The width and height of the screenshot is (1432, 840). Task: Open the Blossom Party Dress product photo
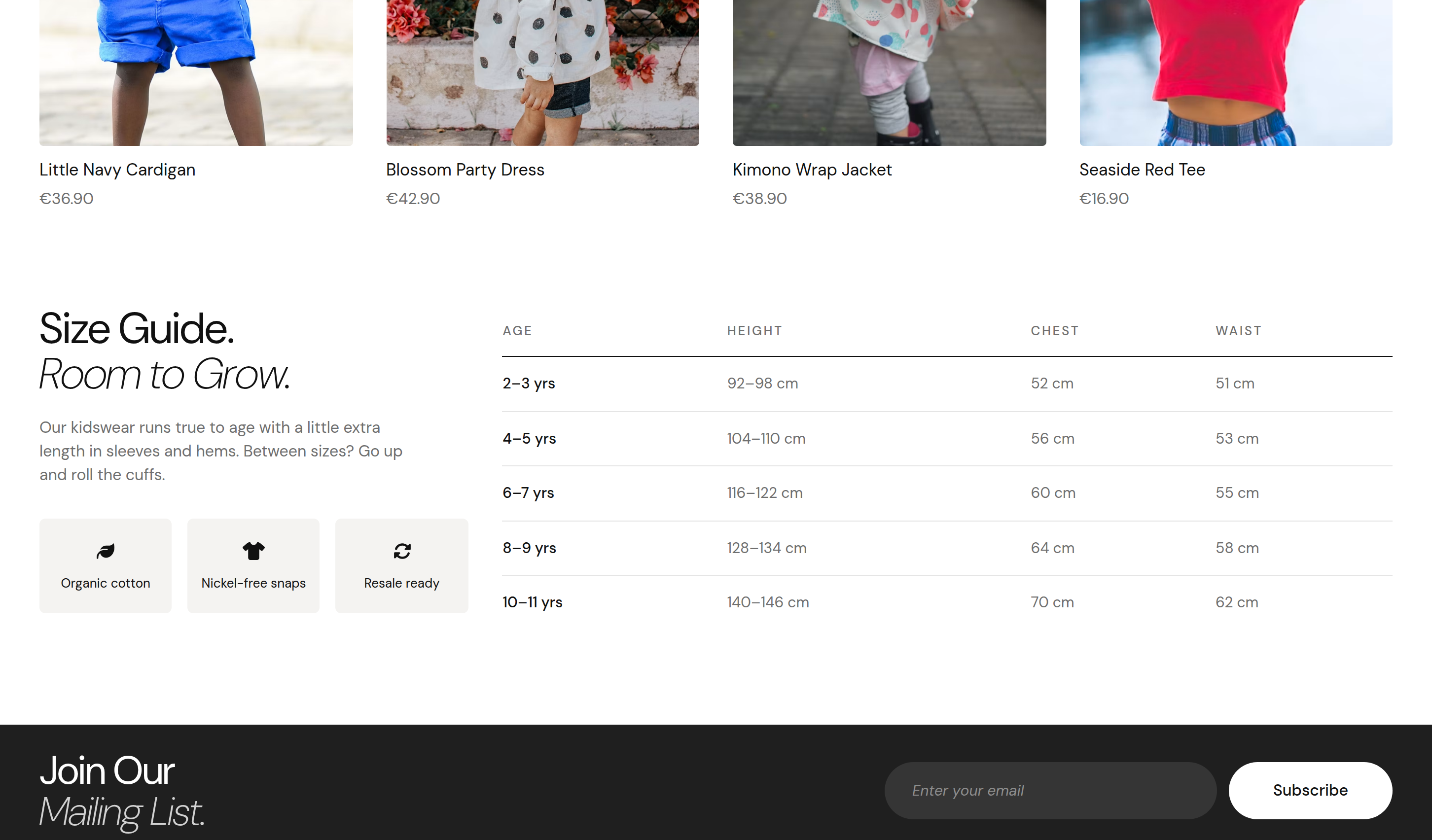tap(543, 72)
